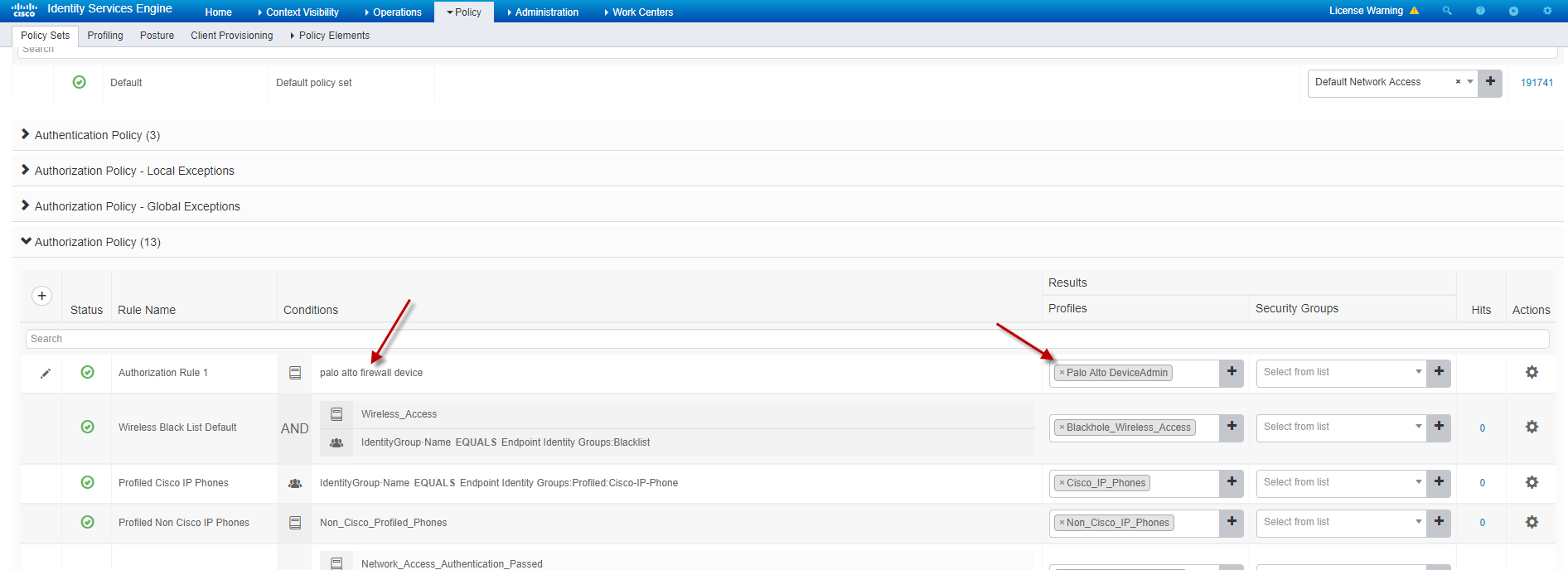Screen dimensions: 1568x570
Task: Open the search magnifier in top bar
Action: click(1447, 11)
